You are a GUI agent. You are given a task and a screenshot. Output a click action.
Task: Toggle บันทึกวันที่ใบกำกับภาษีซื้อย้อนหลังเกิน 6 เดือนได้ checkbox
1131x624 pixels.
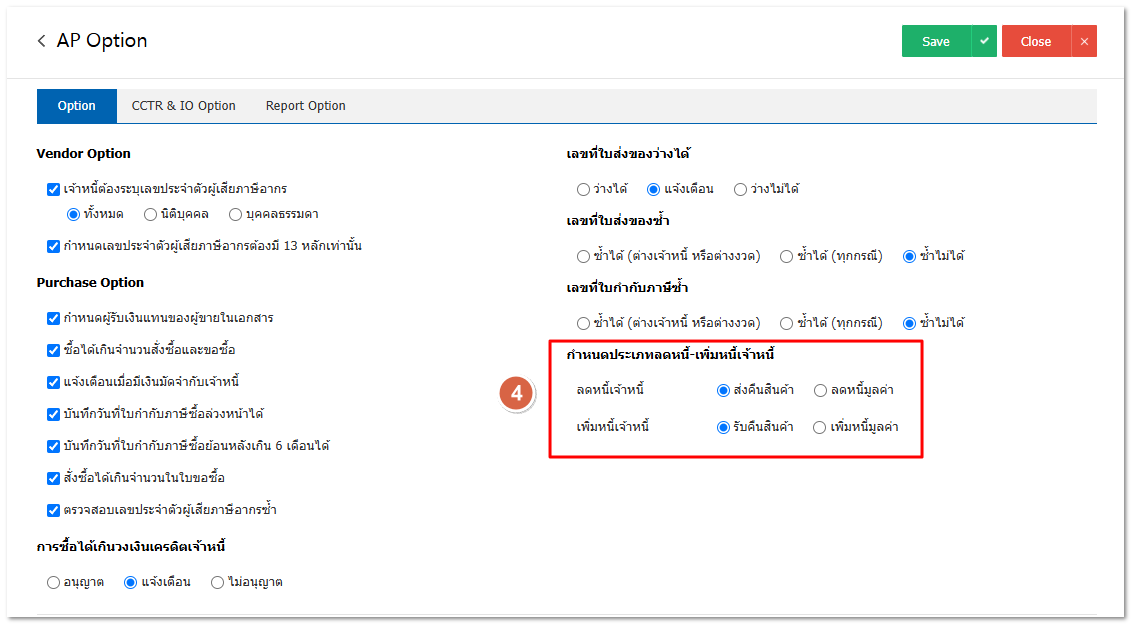click(53, 446)
